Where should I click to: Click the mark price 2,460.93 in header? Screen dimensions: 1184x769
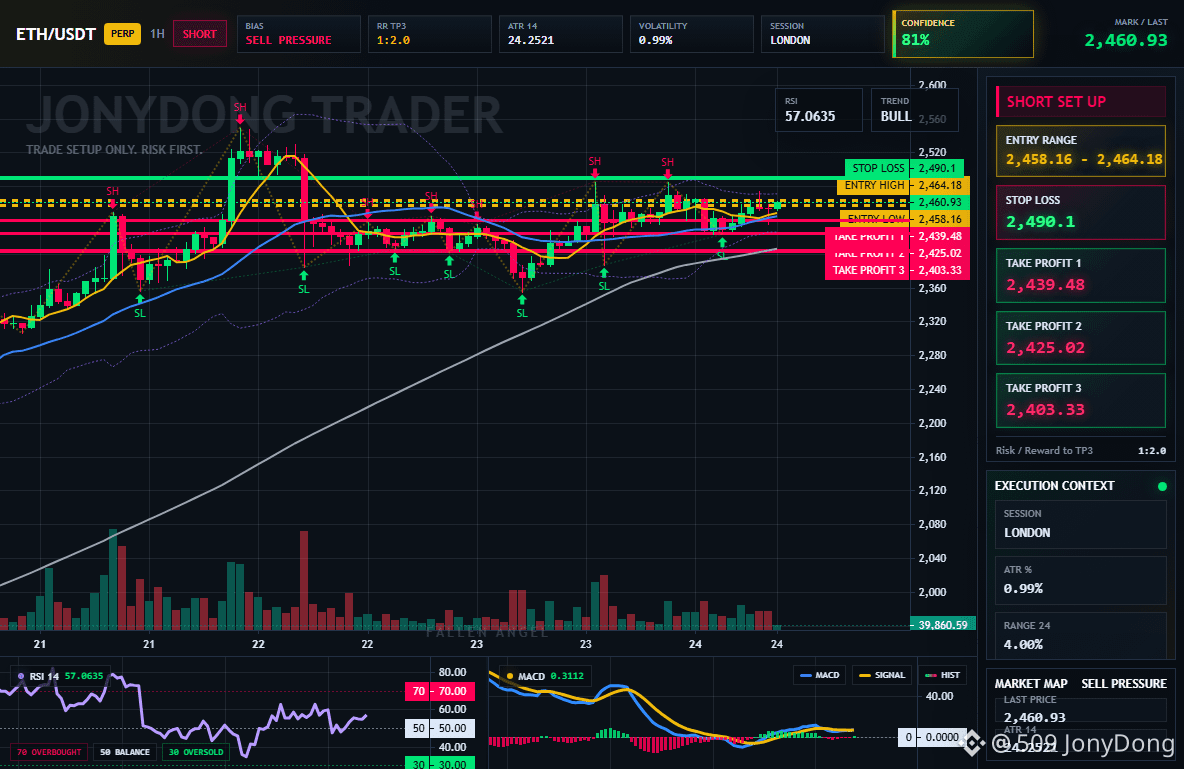click(x=1125, y=40)
